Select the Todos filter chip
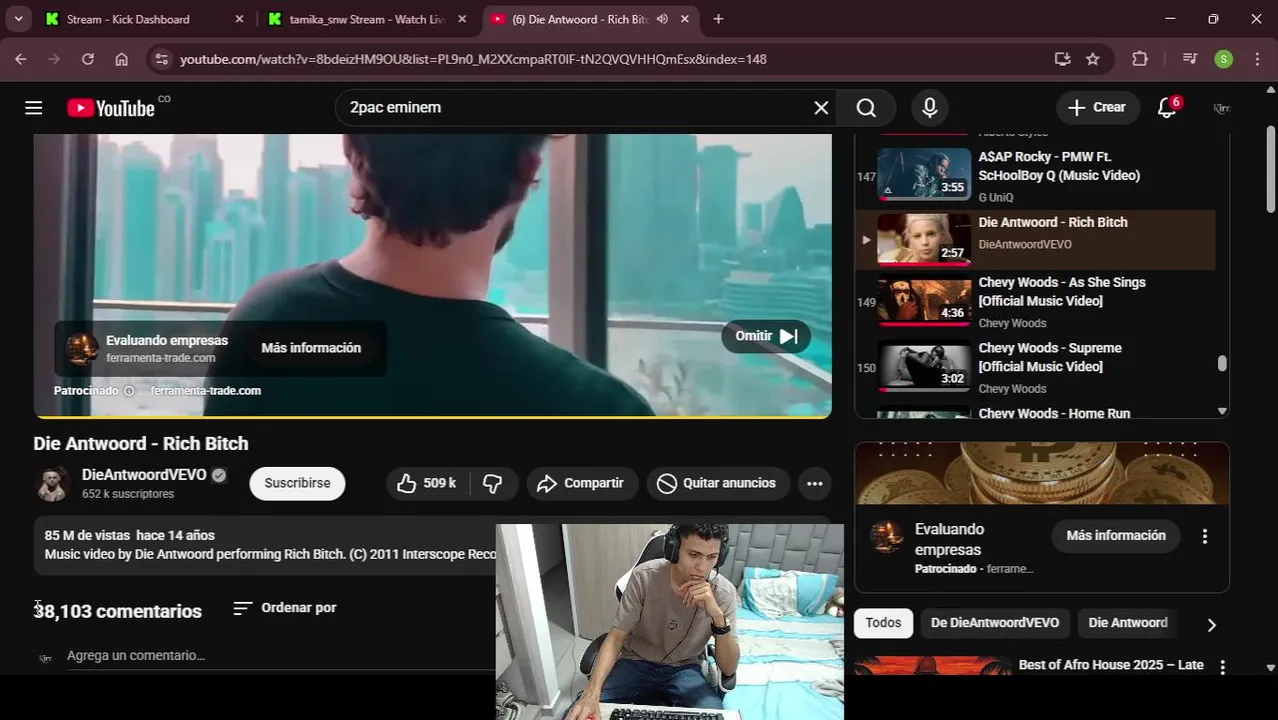1278x720 pixels. pyautogui.click(x=883, y=623)
